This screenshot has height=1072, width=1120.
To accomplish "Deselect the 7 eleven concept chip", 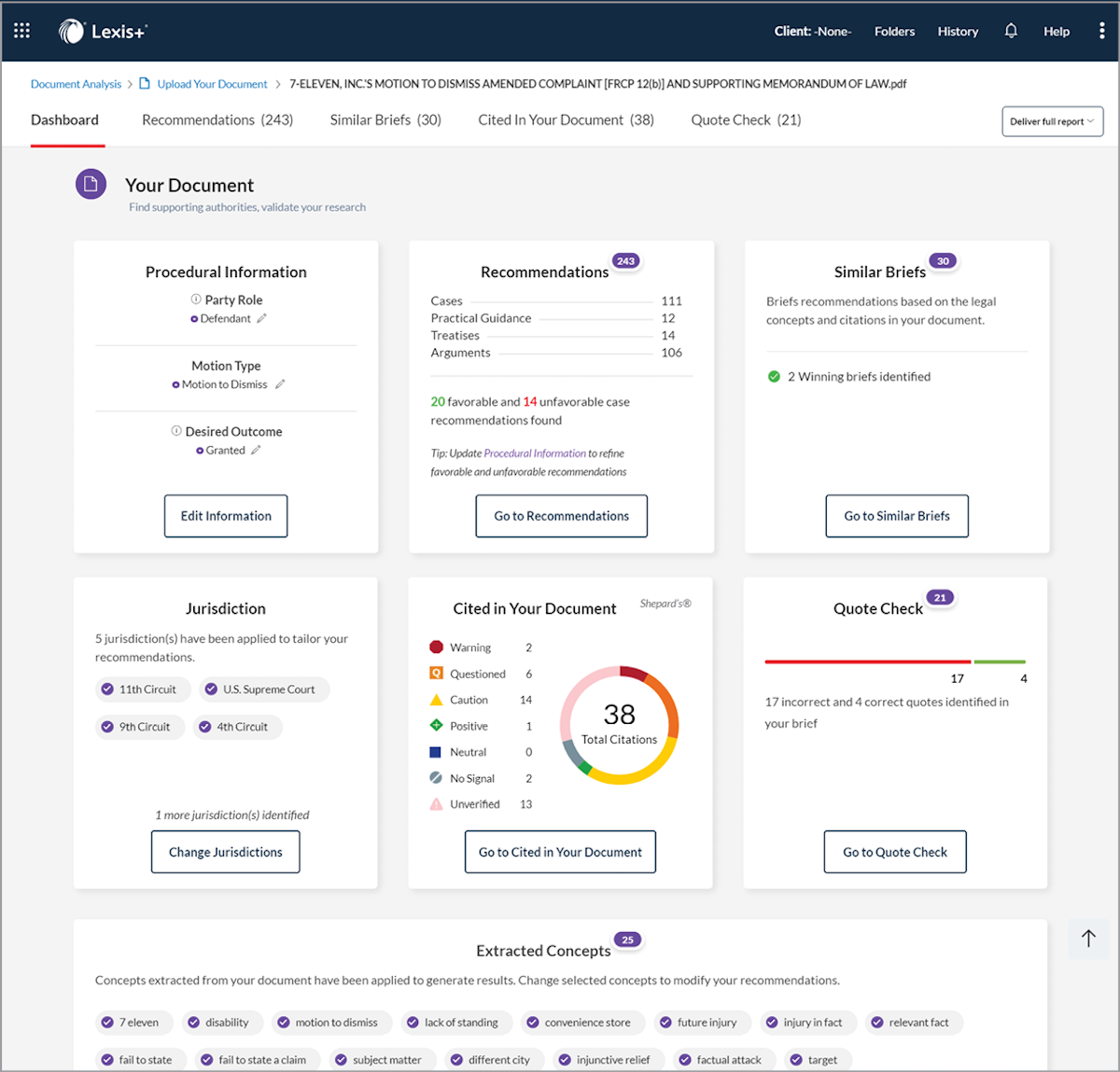I will 133,1023.
